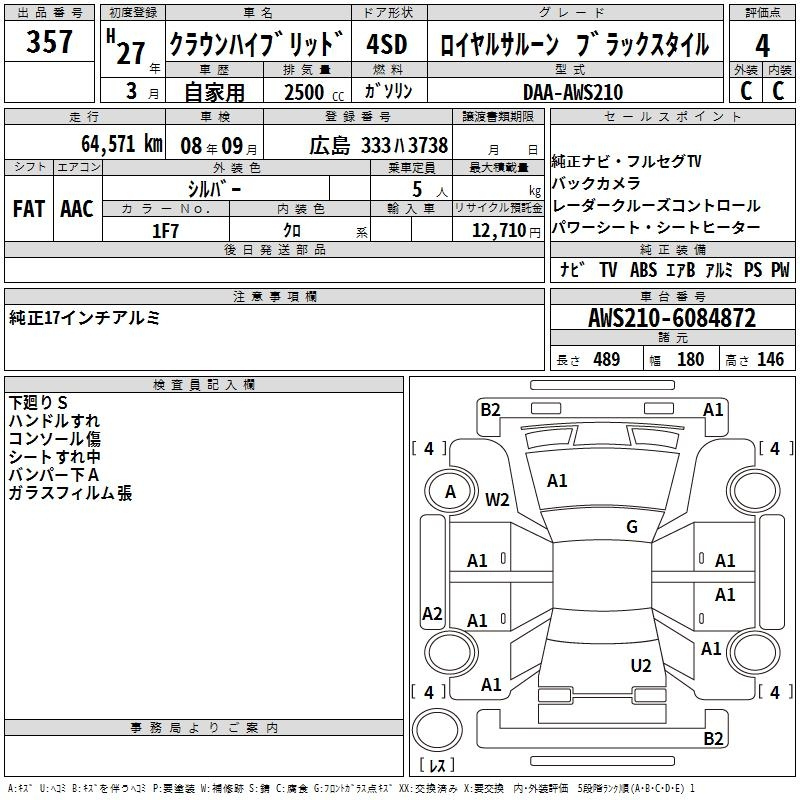The image size is (800, 800).
Task: Select the A2 mark on the side sill
Action: 432,613
